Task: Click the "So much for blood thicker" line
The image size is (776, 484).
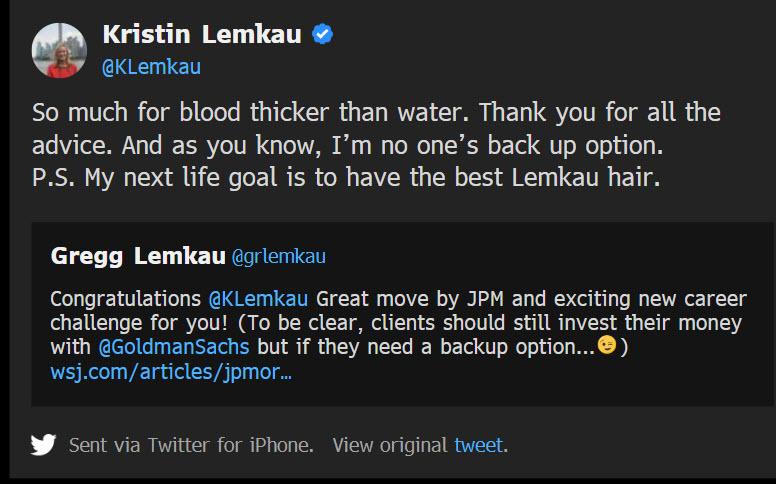Action: coord(230,112)
